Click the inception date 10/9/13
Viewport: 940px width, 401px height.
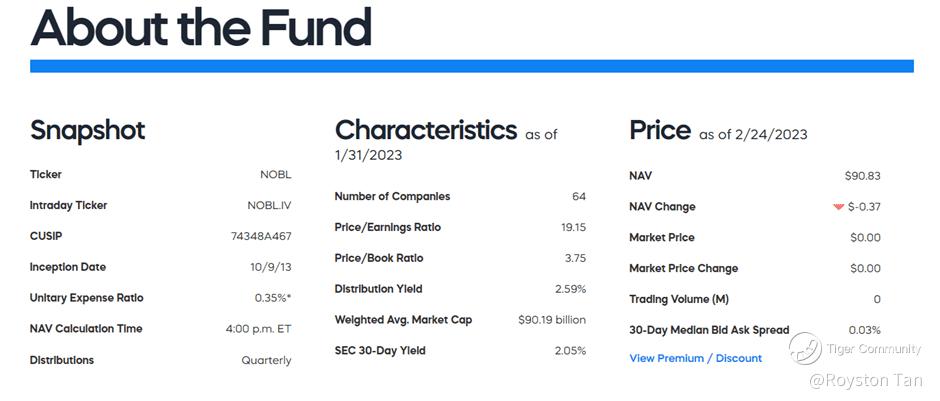[x=270, y=267]
